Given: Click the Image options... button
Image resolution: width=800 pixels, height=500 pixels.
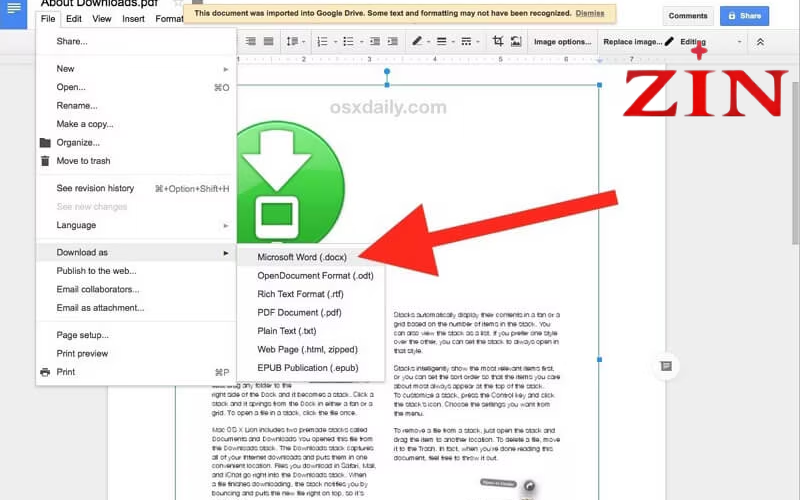Looking at the screenshot, I should pos(562,42).
